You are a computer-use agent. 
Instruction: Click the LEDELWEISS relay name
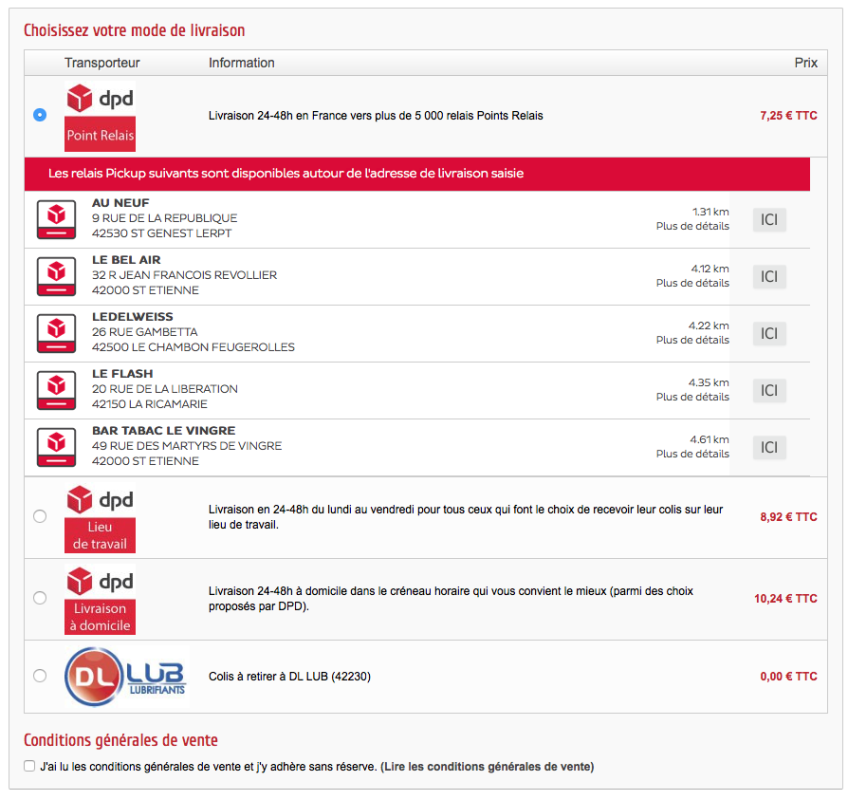point(132,316)
